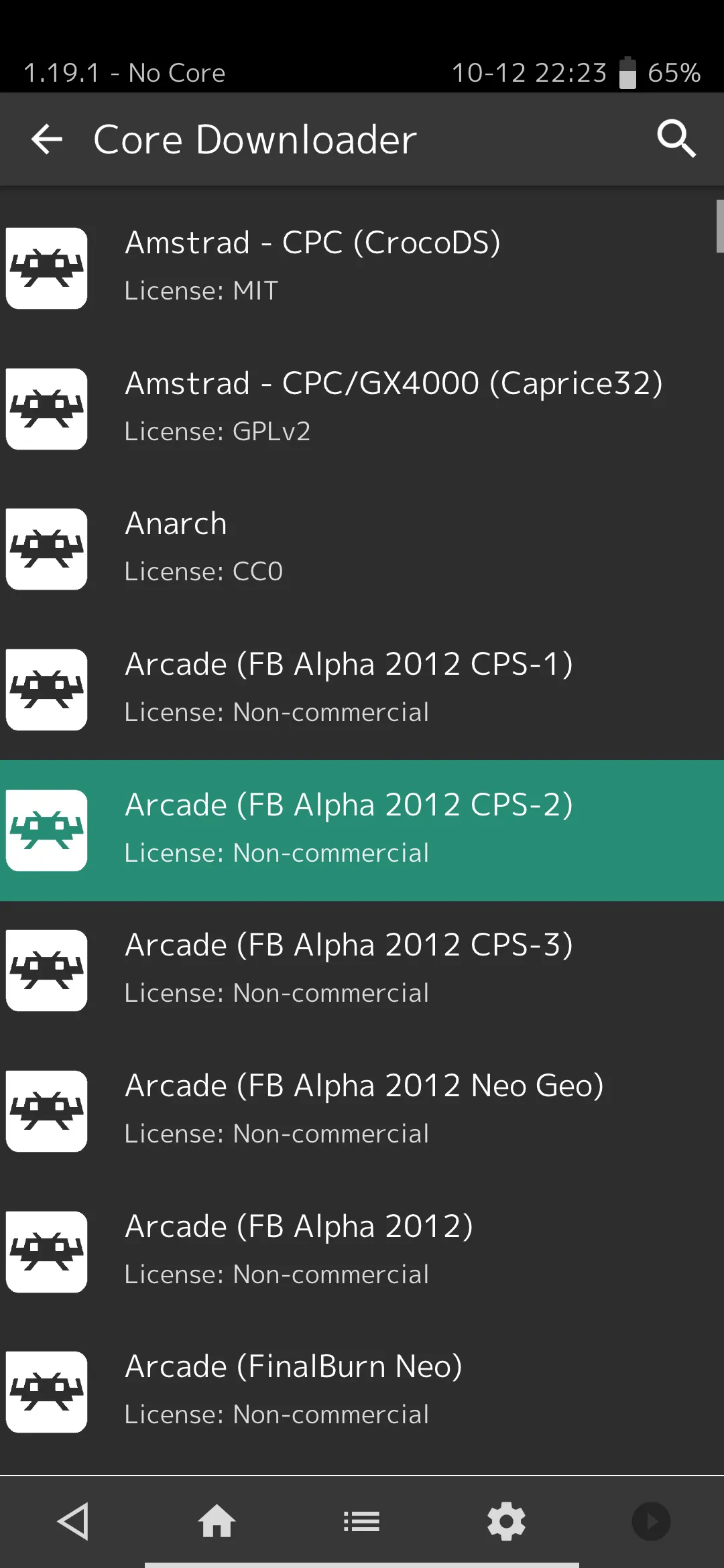Tap the 'License: MIT' text
724x1568 pixels.
coord(201,291)
